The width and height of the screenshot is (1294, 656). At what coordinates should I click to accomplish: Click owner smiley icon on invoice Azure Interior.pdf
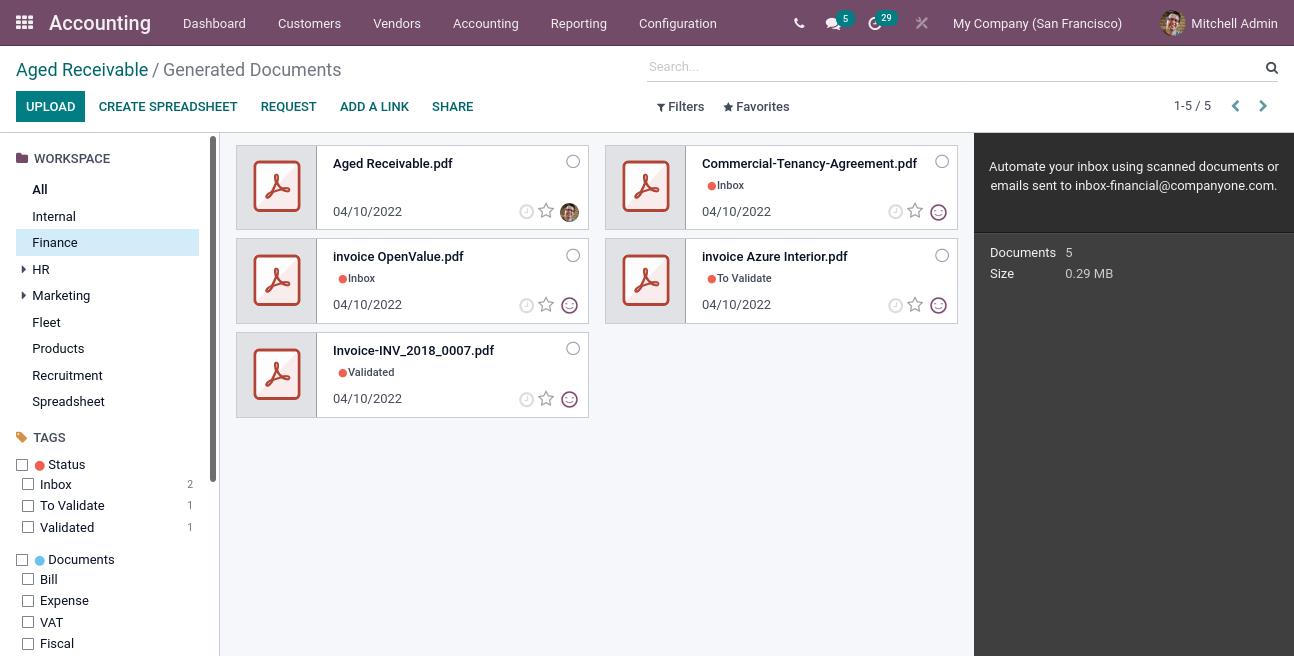click(938, 306)
